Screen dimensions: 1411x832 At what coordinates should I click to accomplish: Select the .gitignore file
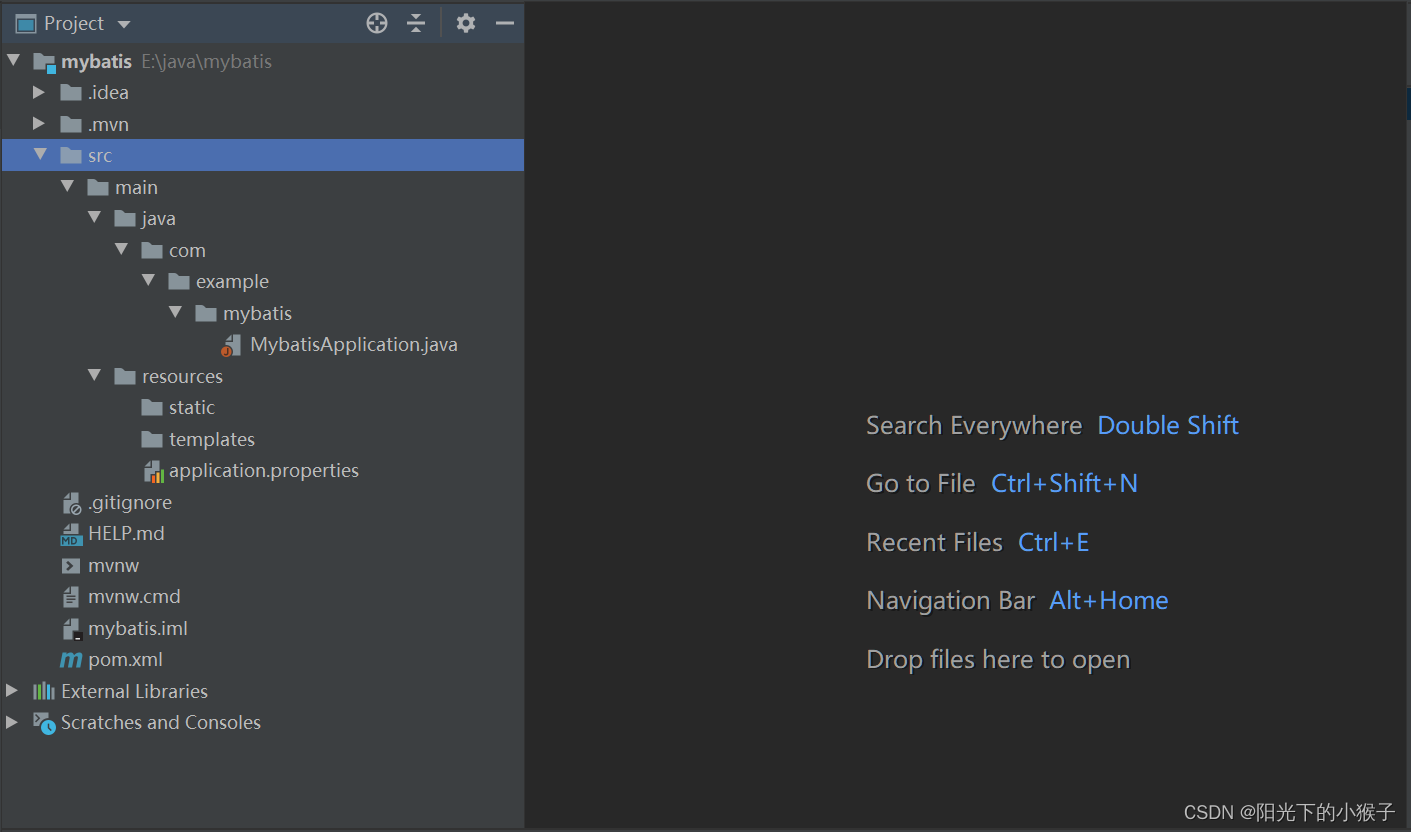pos(129,503)
